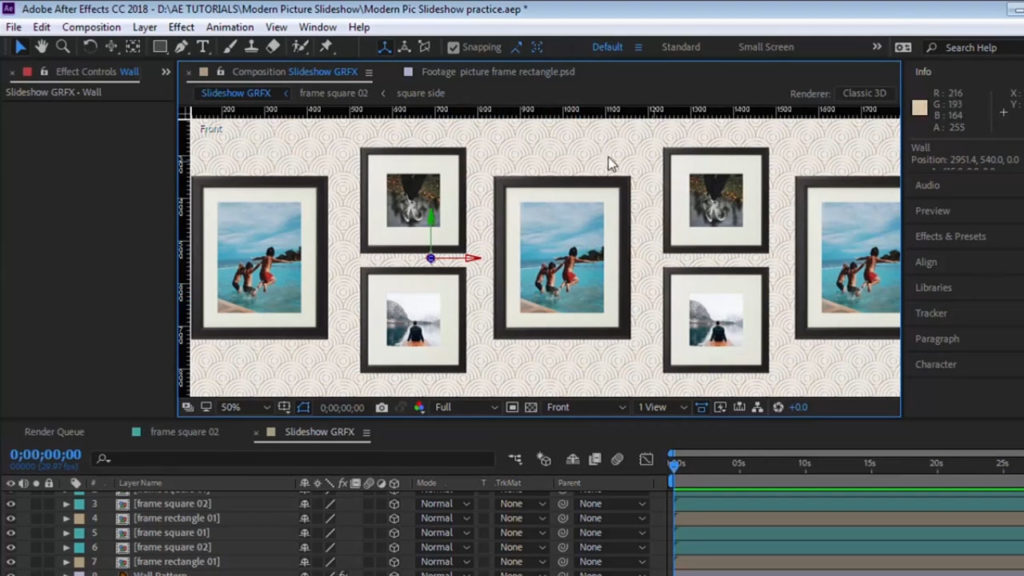Open the 1 View layout dropdown
The height and width of the screenshot is (576, 1024).
[x=662, y=408]
